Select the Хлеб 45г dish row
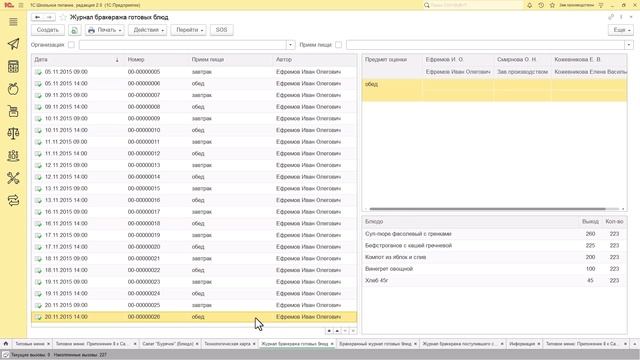This screenshot has width=640, height=360. 494,281
